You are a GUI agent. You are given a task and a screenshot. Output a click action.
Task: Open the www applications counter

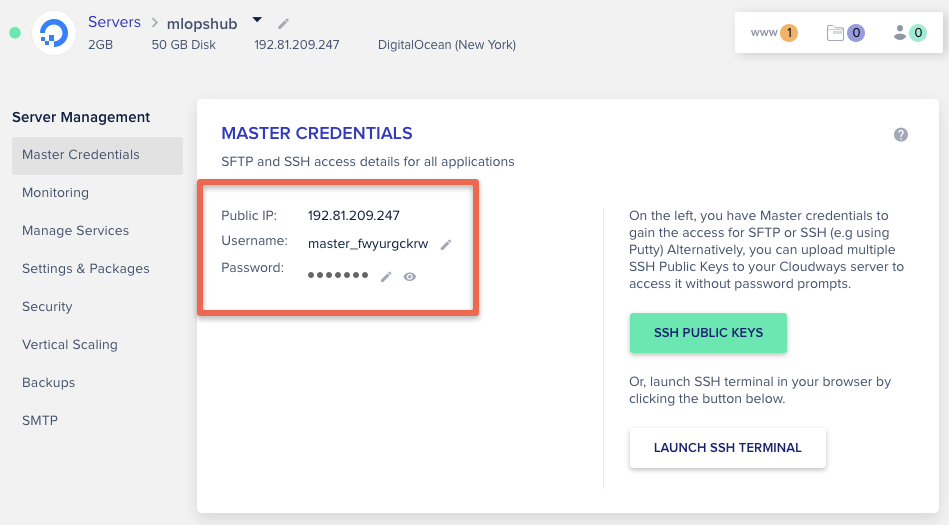(x=773, y=33)
